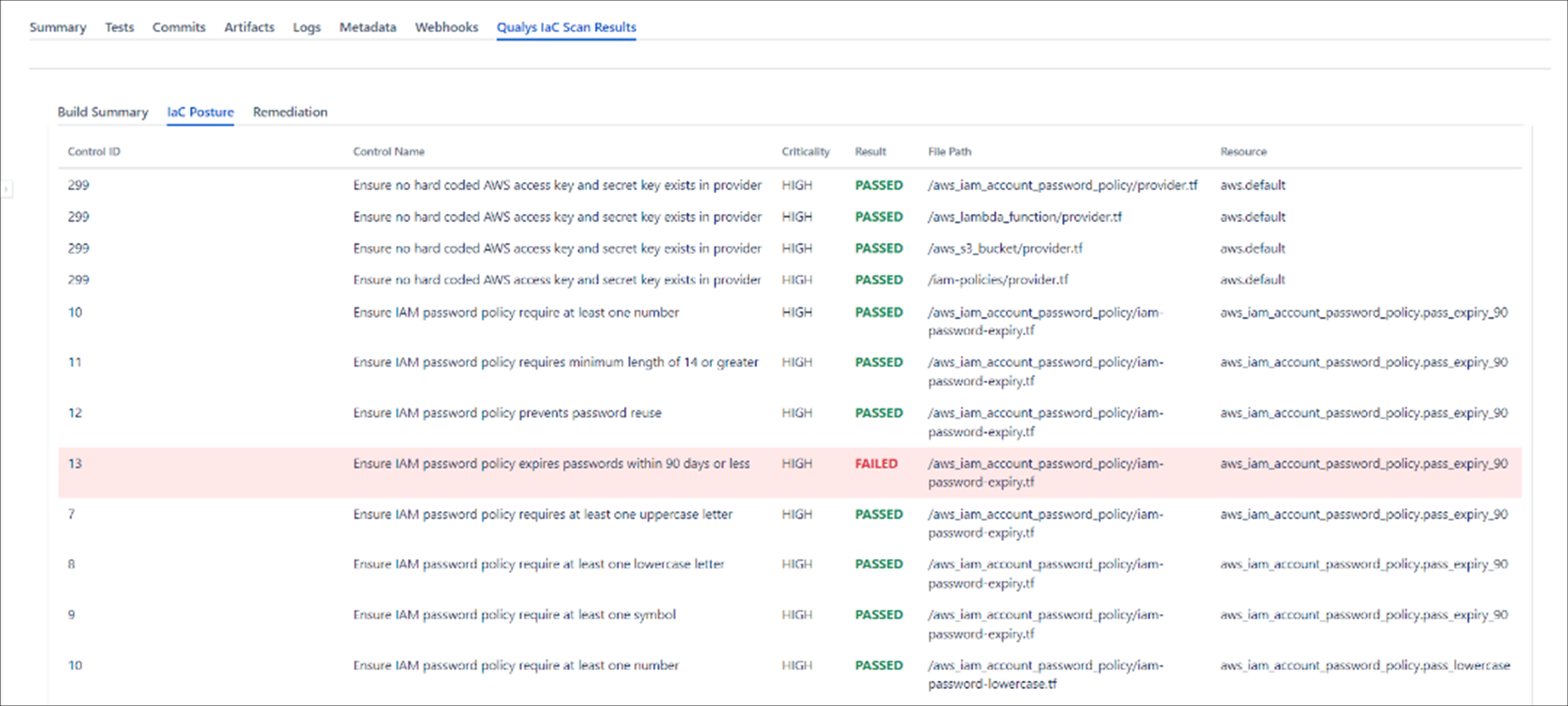Screen dimensions: 1568x706
Task: Select control name 'at least one symbol'
Action: pos(514,615)
